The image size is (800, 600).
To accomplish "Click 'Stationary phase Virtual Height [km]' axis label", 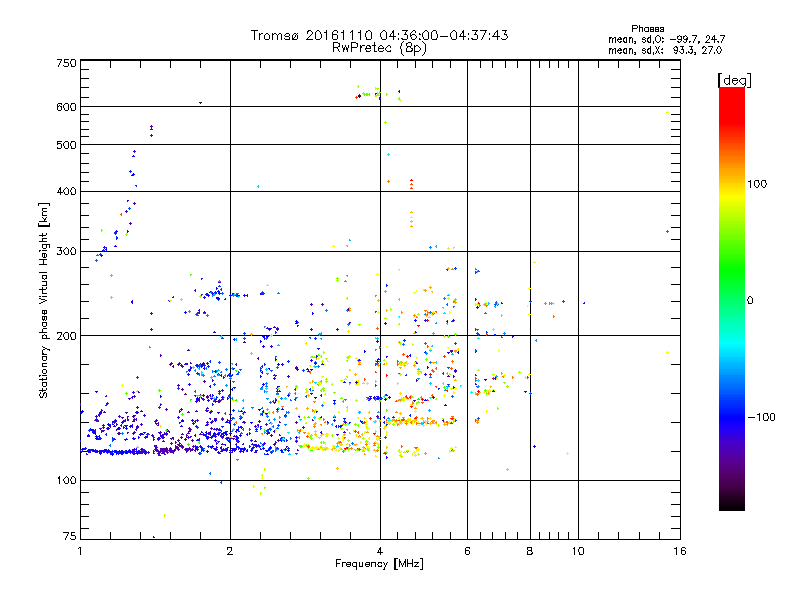I will point(44,300).
